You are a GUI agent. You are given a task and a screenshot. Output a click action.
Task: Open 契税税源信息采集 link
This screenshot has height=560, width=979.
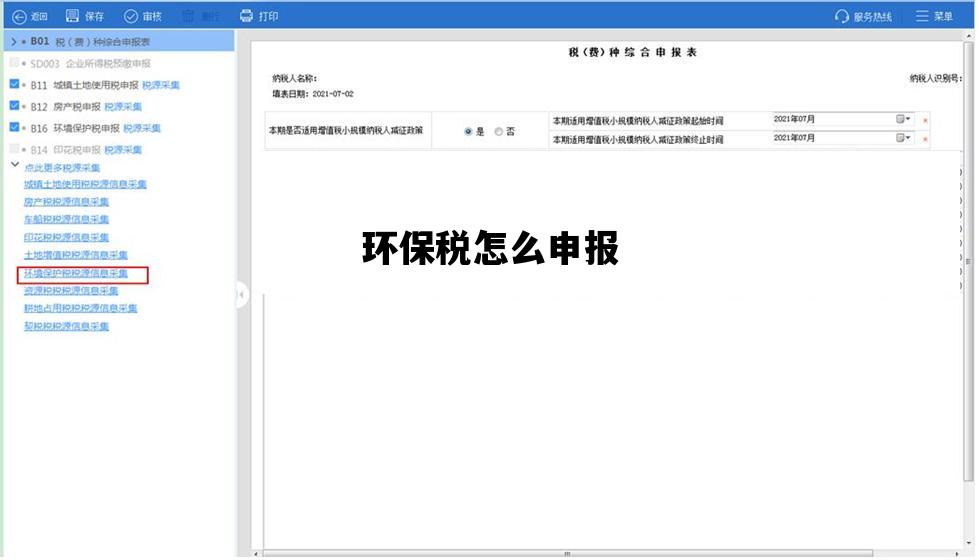(66, 326)
